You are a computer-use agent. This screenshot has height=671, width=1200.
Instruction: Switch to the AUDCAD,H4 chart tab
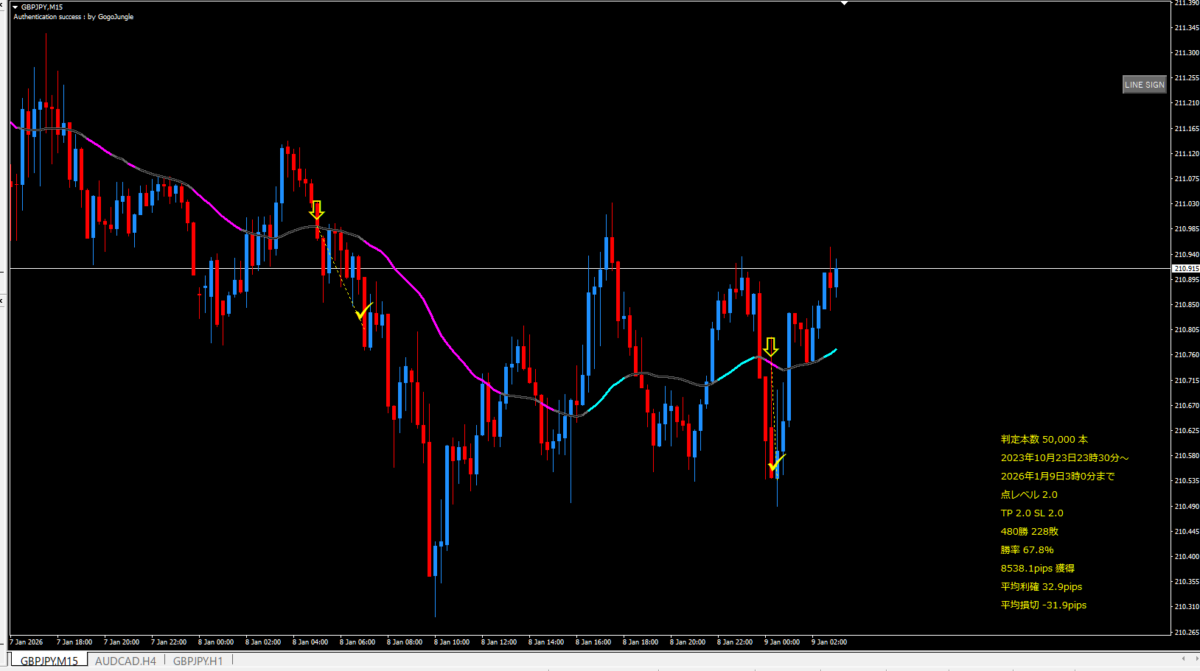pyautogui.click(x=125, y=661)
